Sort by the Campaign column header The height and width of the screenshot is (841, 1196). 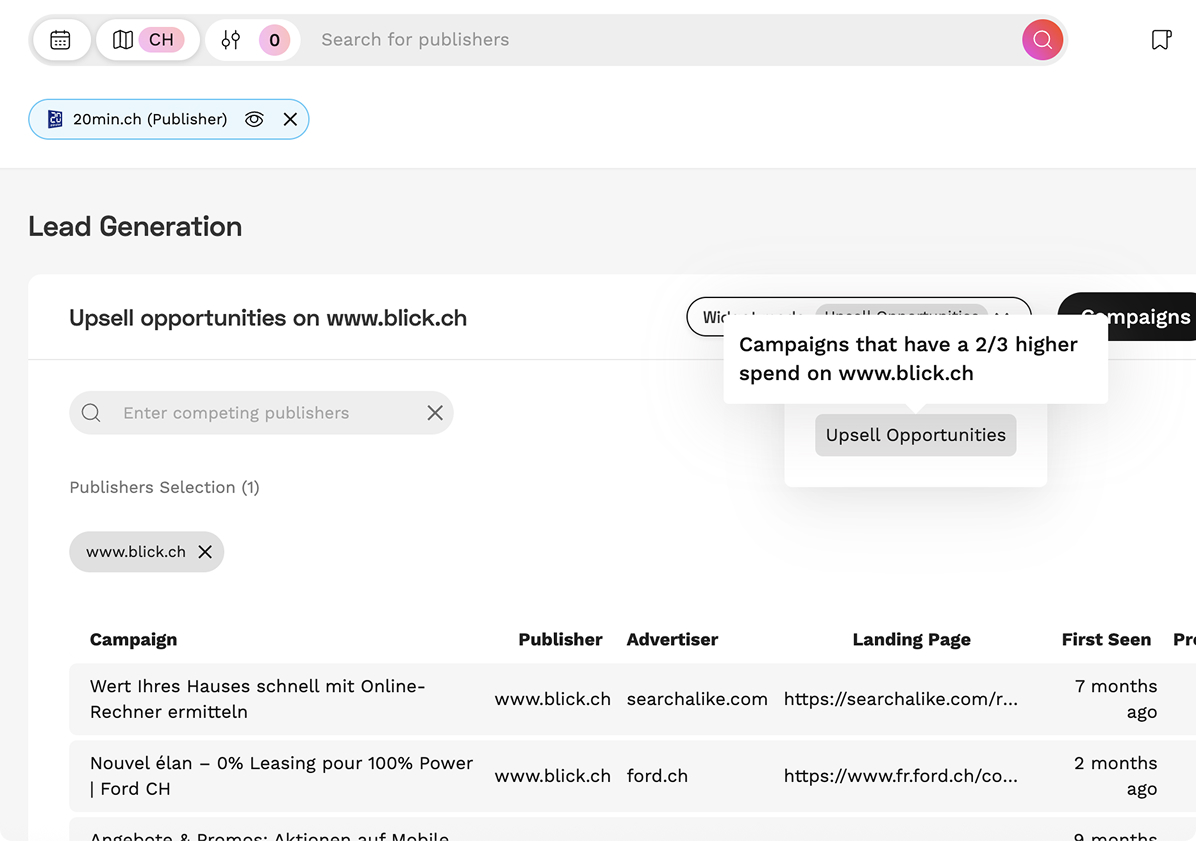133,639
